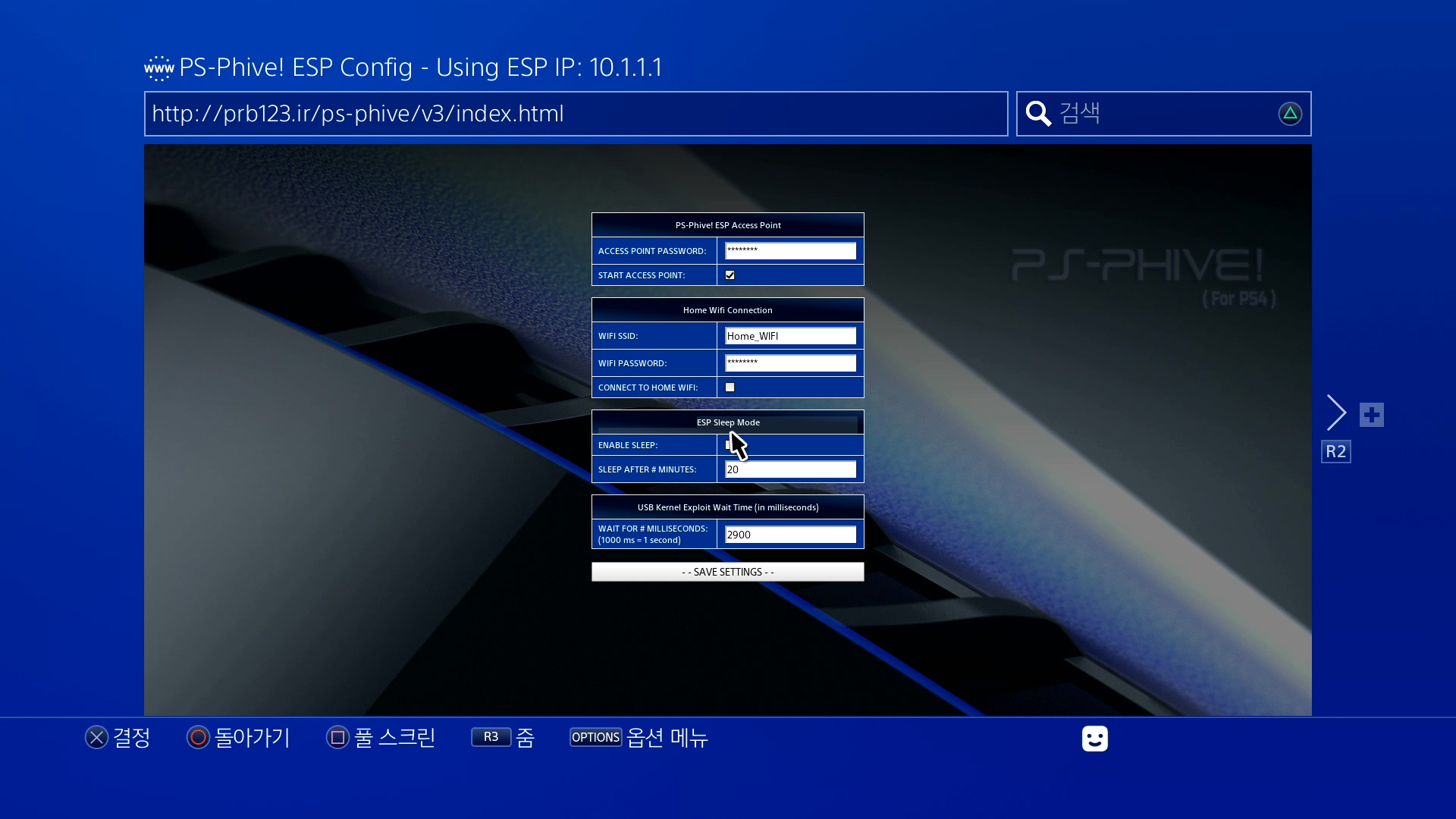
Task: Click the magnifying glass search icon
Action: coord(1038,114)
